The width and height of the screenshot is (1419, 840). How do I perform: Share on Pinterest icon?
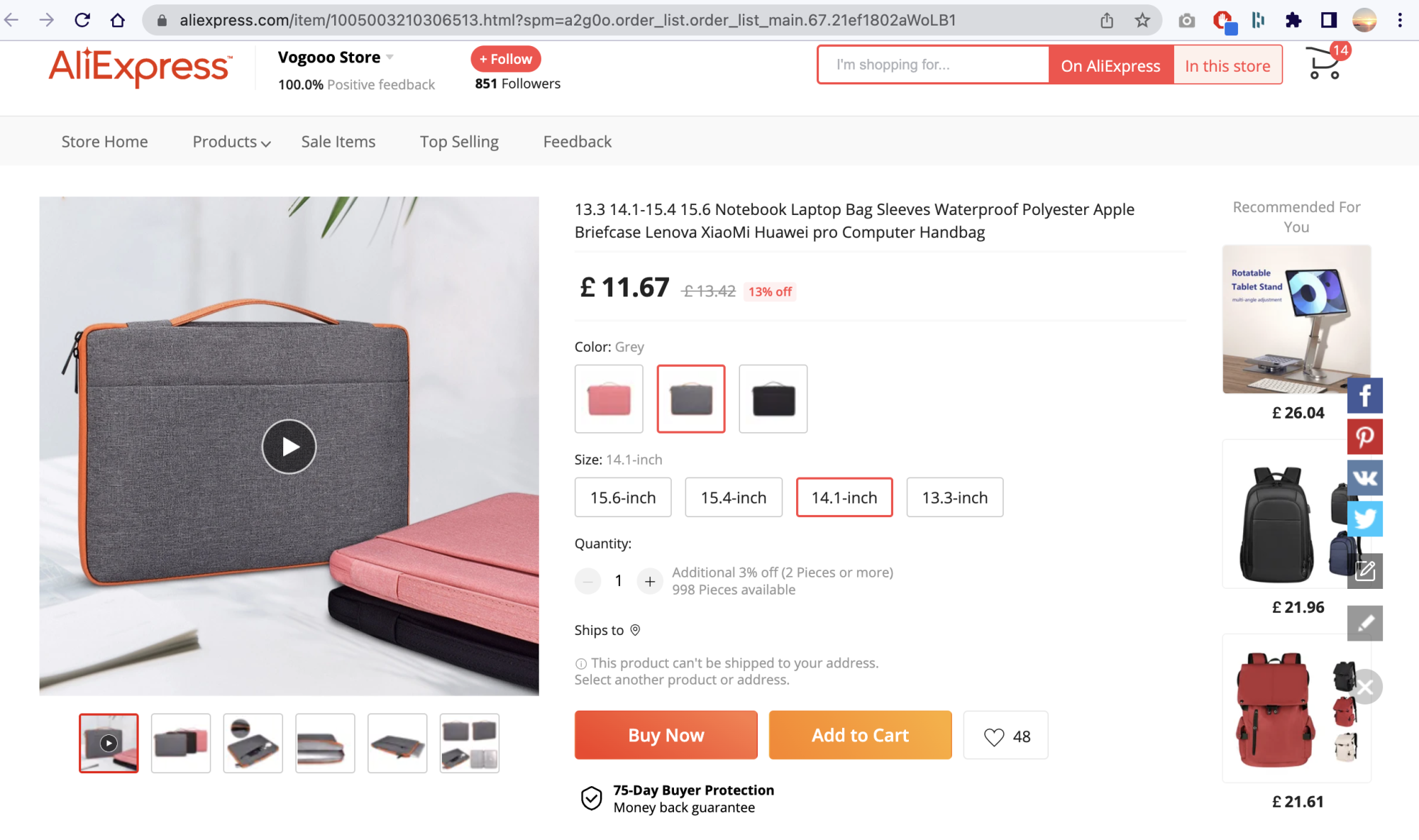coord(1364,436)
